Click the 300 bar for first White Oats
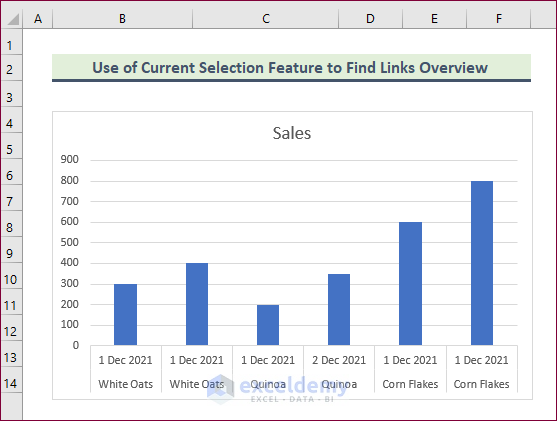The image size is (557, 421). tap(125, 314)
